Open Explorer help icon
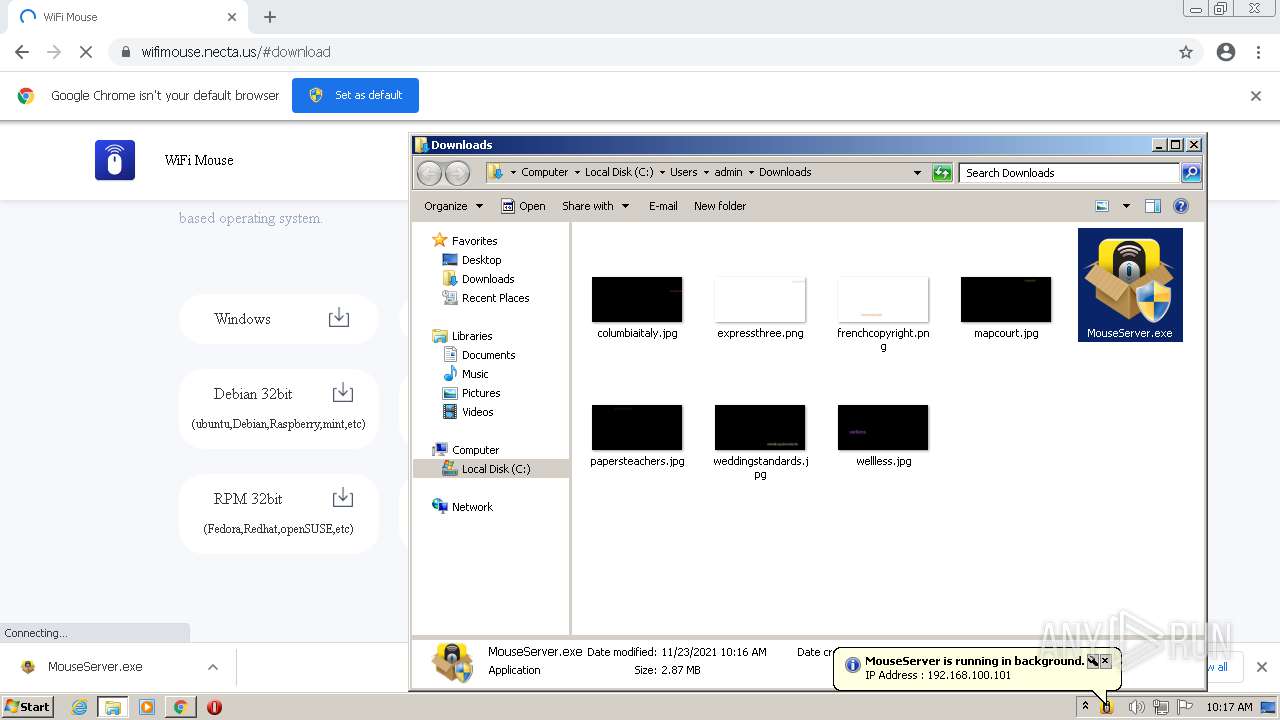The width and height of the screenshot is (1280, 720). point(1181,206)
